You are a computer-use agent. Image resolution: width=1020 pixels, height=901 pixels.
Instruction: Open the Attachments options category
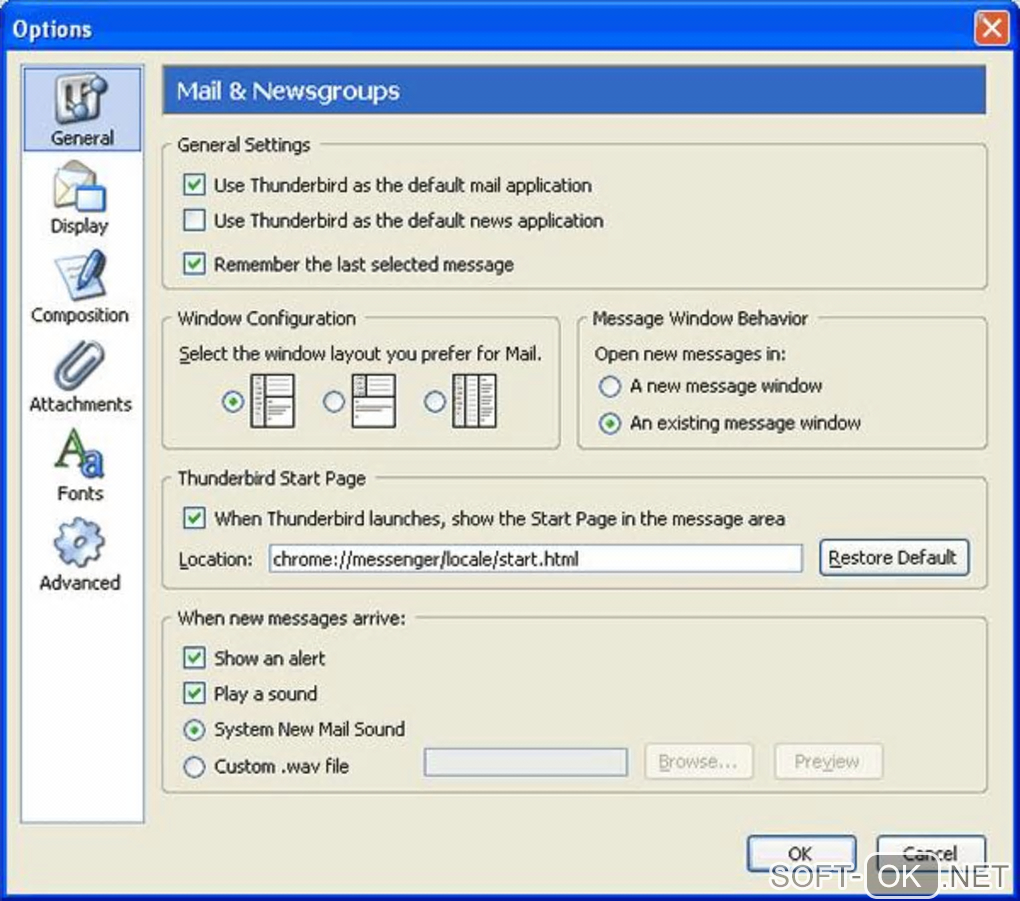[x=80, y=377]
